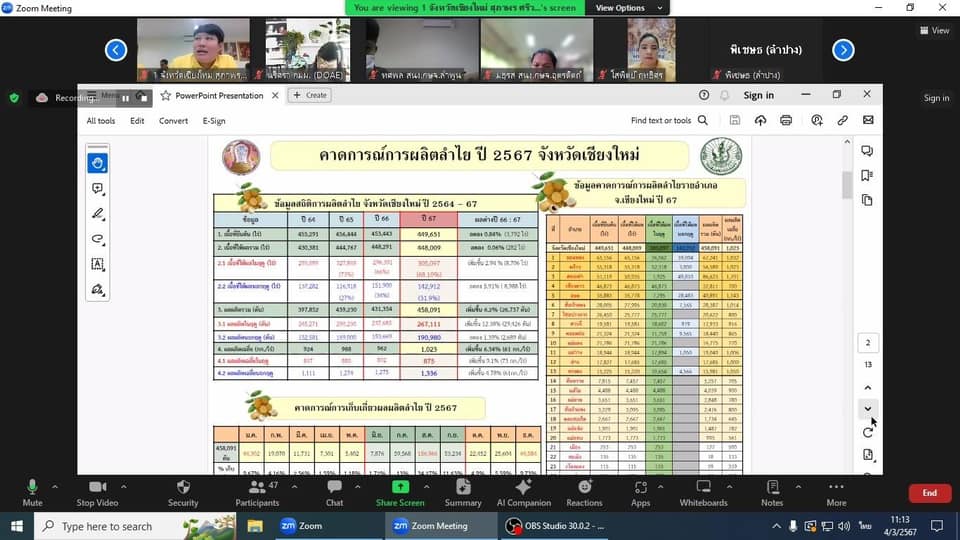The width and height of the screenshot is (960, 540).
Task: Open the All tools menu
Action: click(100, 121)
